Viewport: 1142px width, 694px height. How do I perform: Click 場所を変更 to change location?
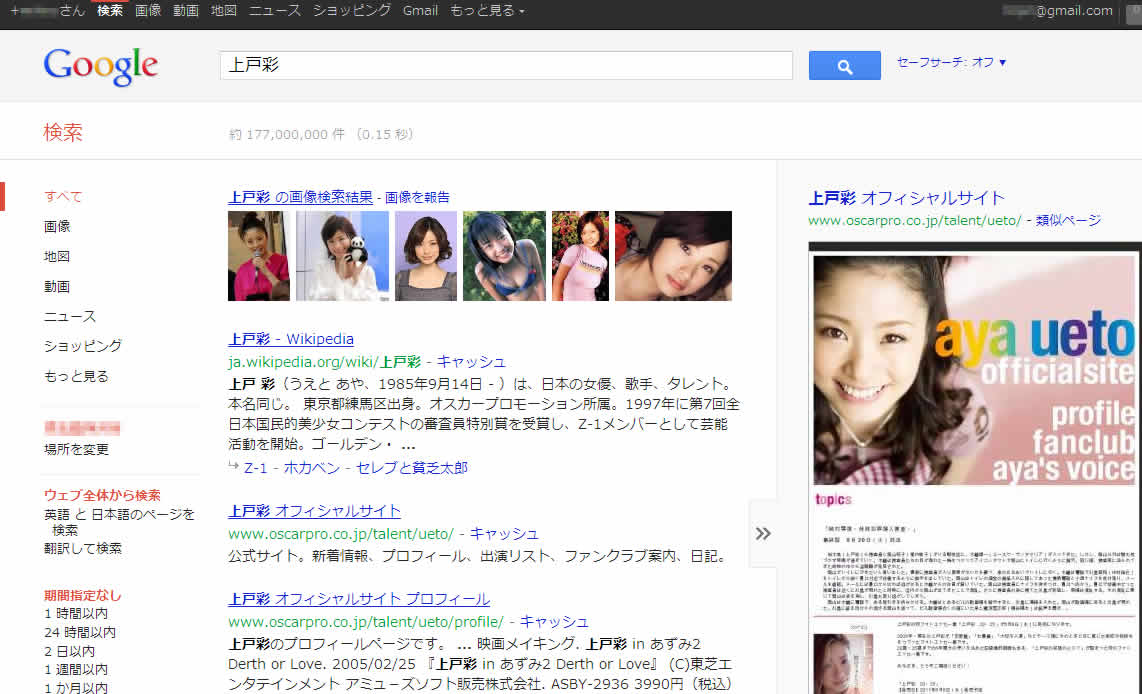76,449
